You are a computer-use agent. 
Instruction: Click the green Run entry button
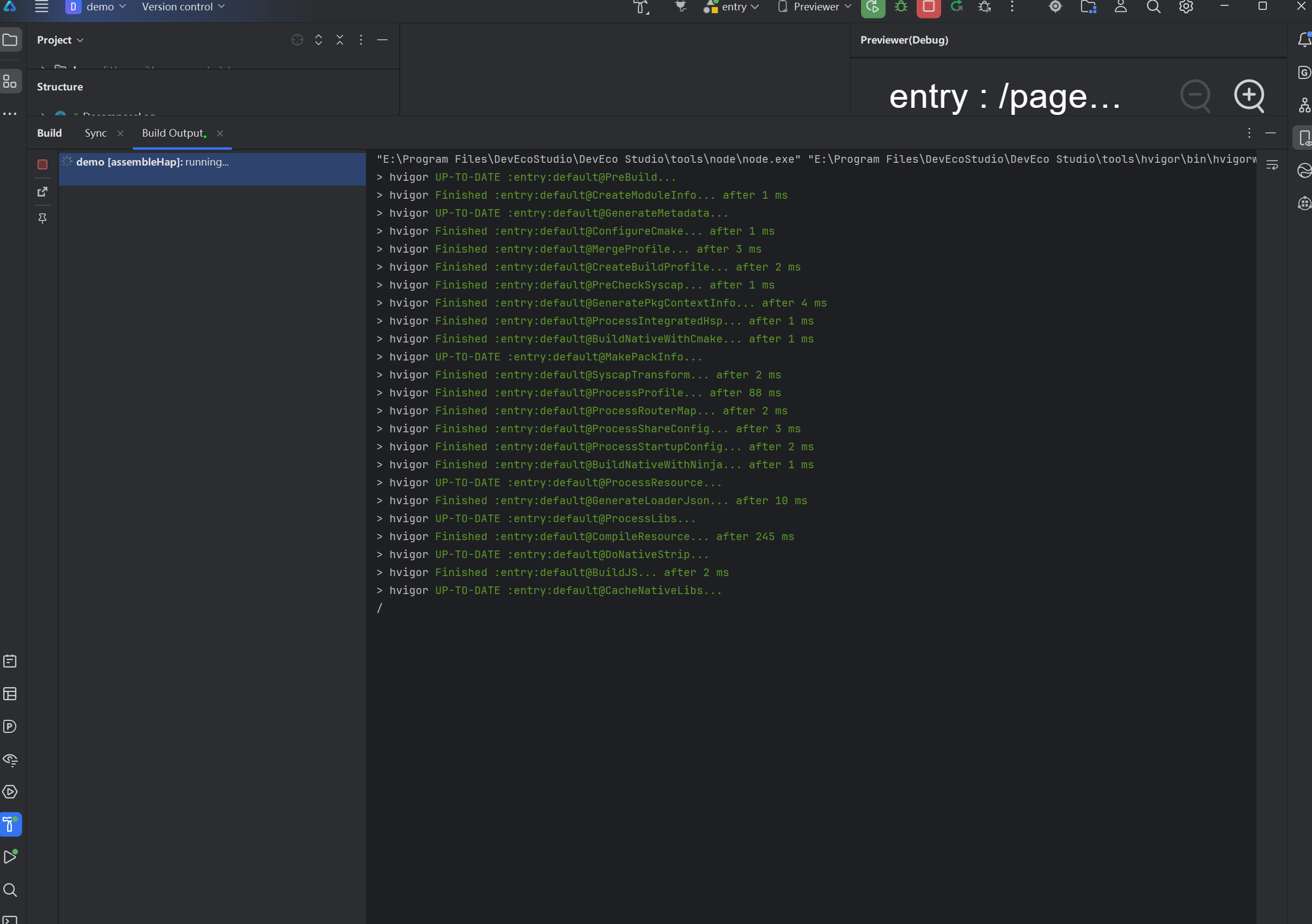tap(872, 7)
